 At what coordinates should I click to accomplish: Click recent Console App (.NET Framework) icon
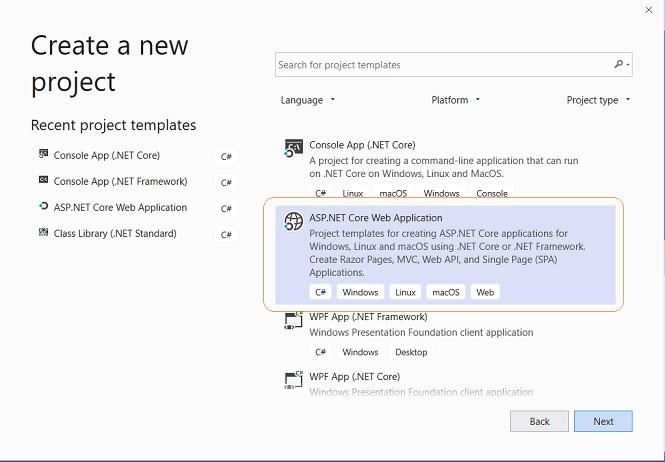pos(43,180)
